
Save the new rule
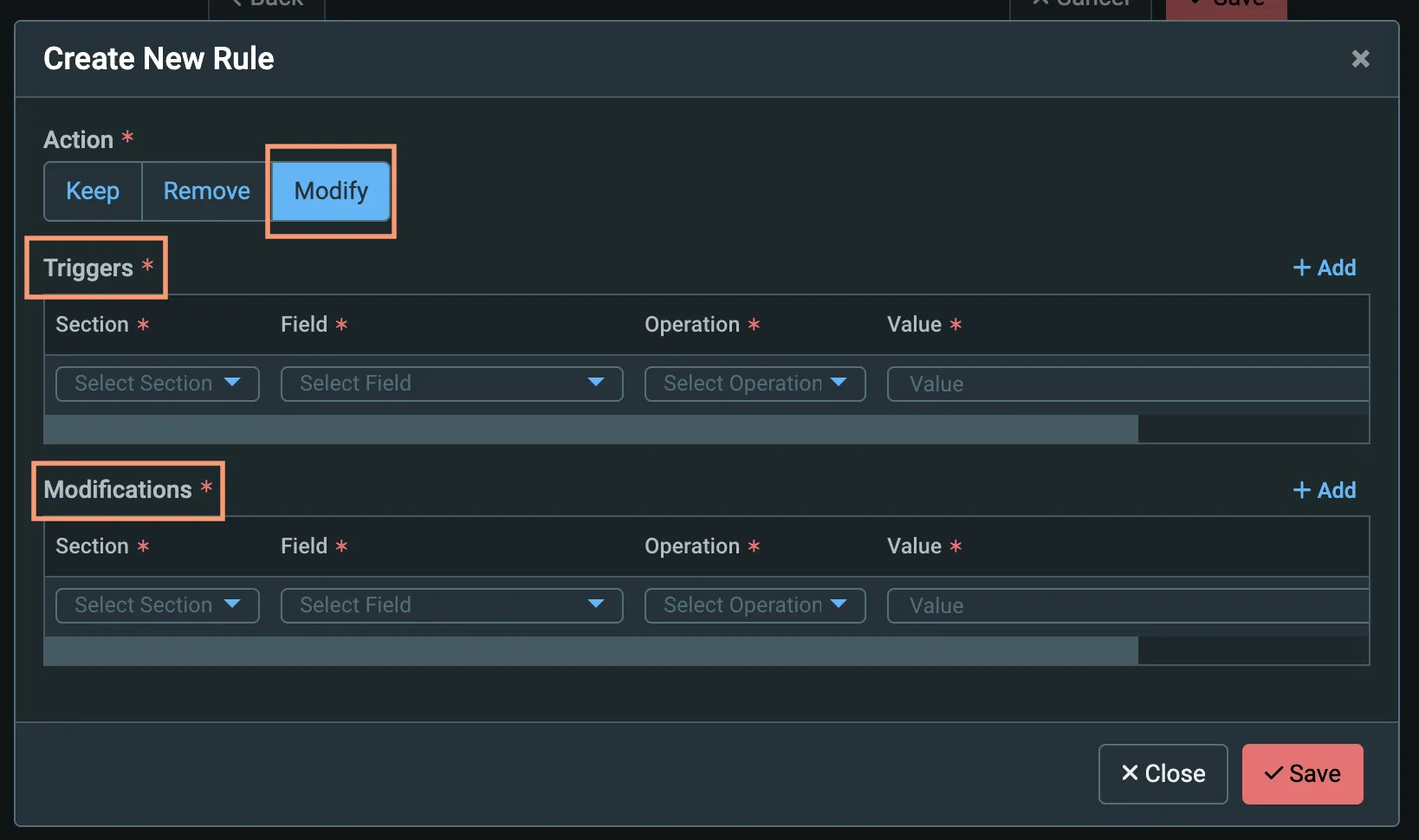pos(1302,774)
